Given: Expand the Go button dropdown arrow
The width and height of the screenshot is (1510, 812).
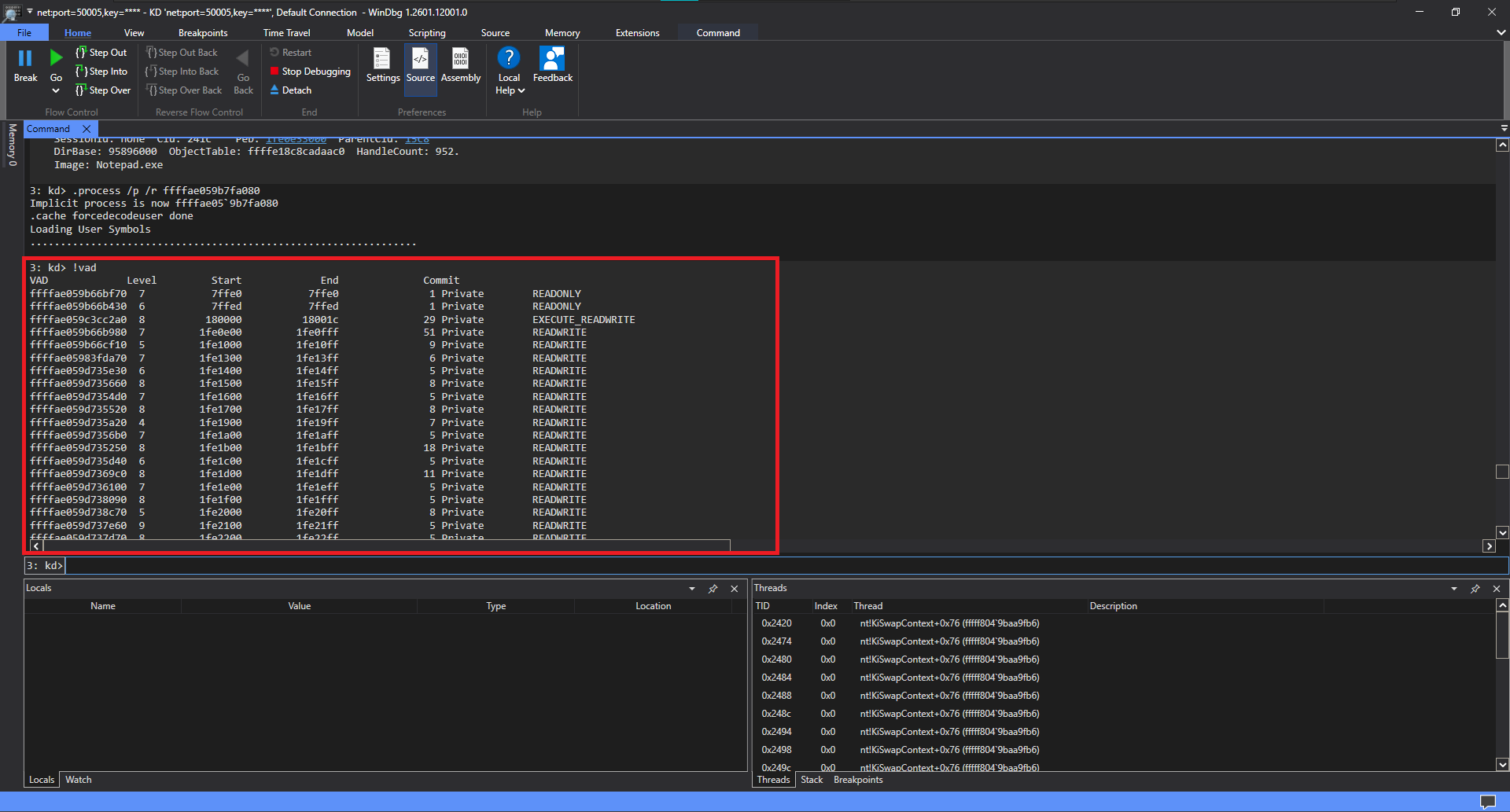Looking at the screenshot, I should [x=56, y=91].
